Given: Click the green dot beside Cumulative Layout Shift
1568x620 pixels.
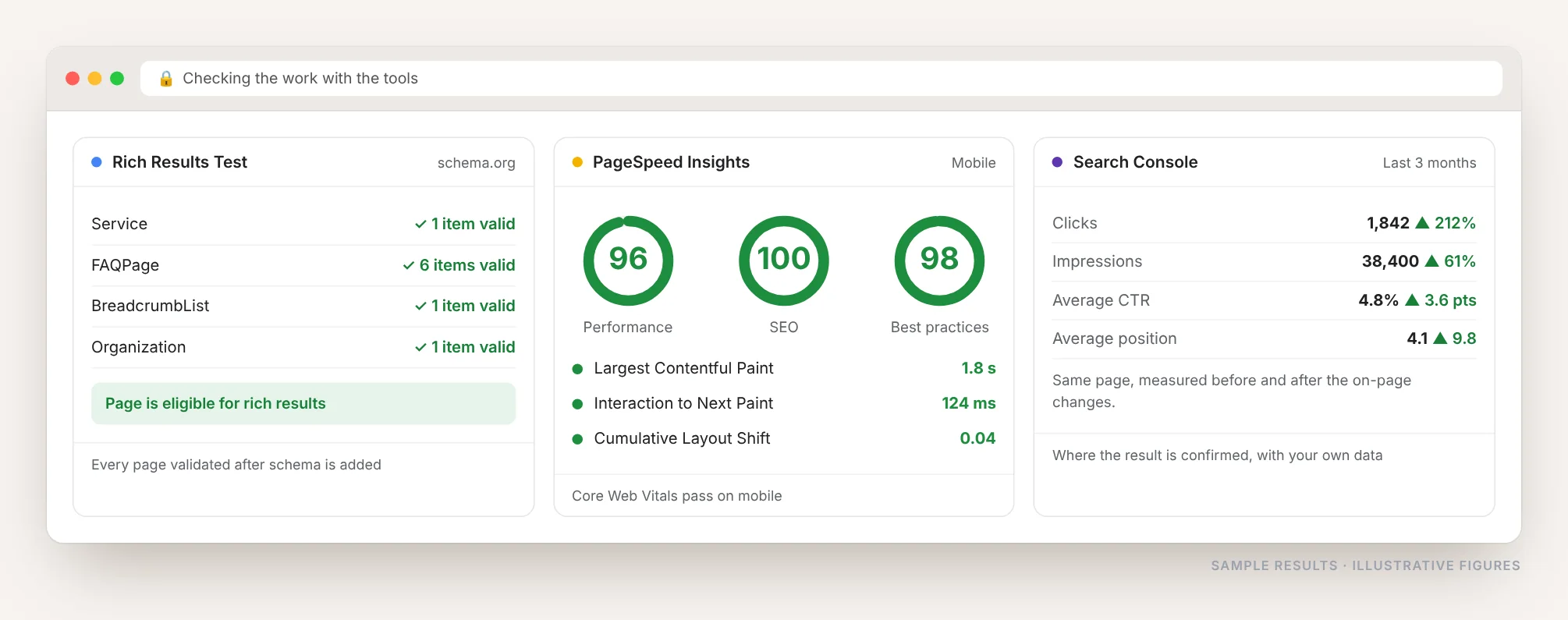Looking at the screenshot, I should 577,439.
